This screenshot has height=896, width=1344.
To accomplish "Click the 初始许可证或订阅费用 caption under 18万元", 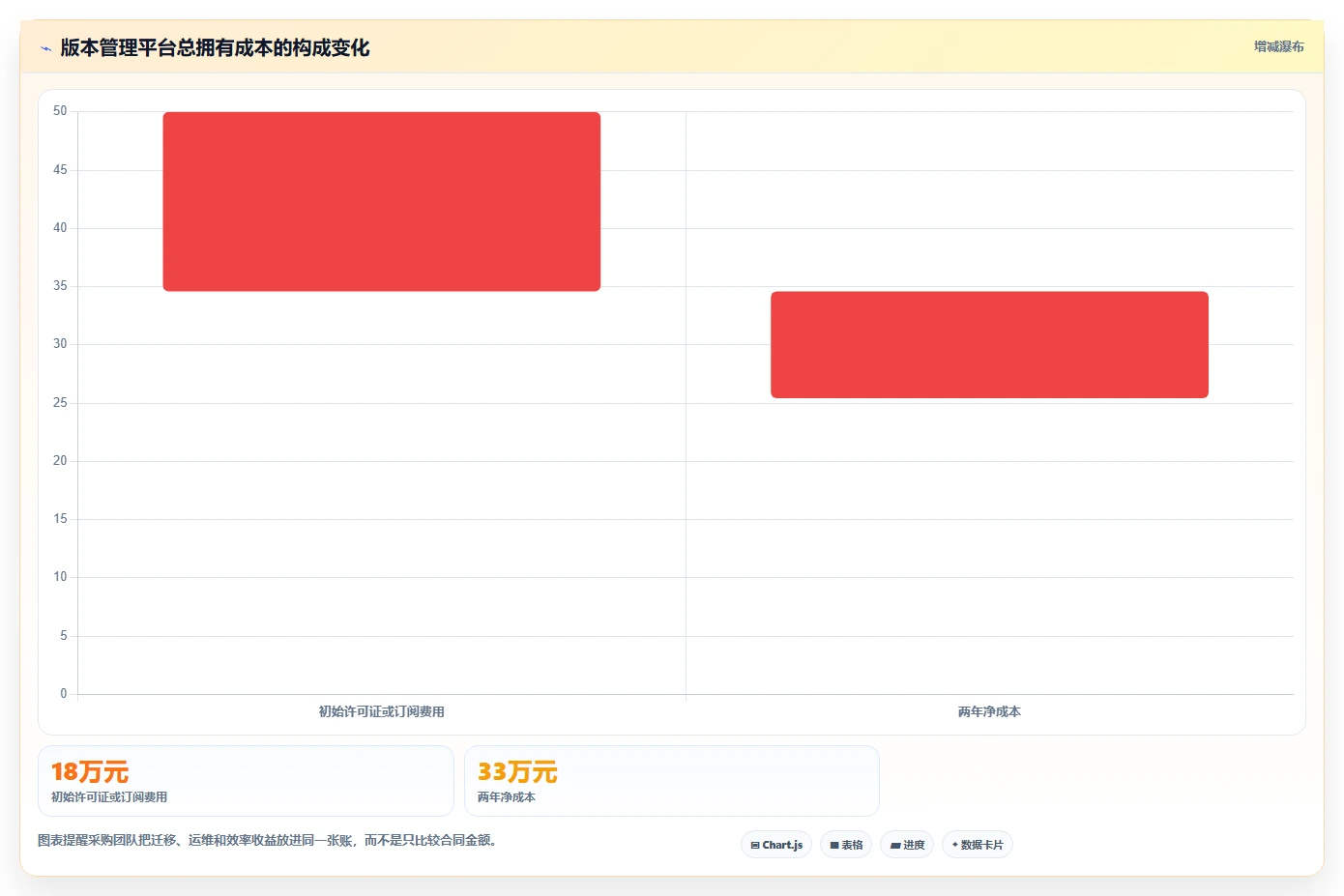I will point(109,797).
